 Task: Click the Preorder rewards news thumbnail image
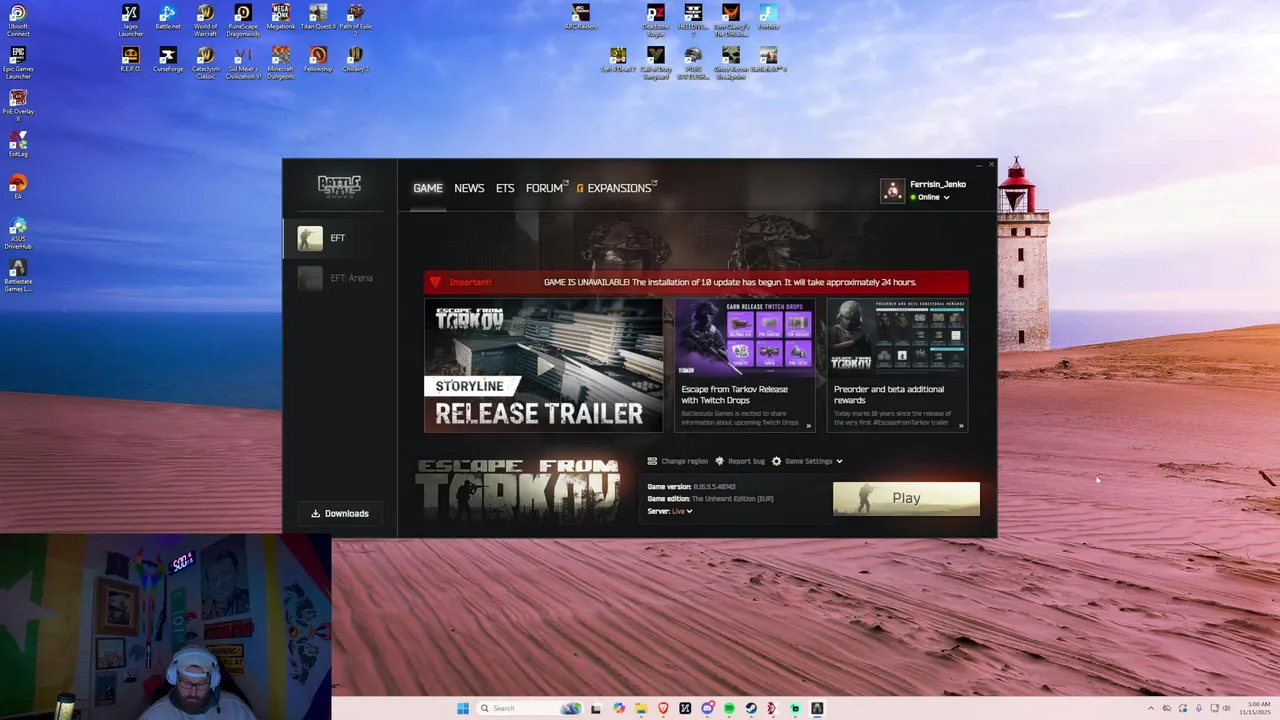897,338
